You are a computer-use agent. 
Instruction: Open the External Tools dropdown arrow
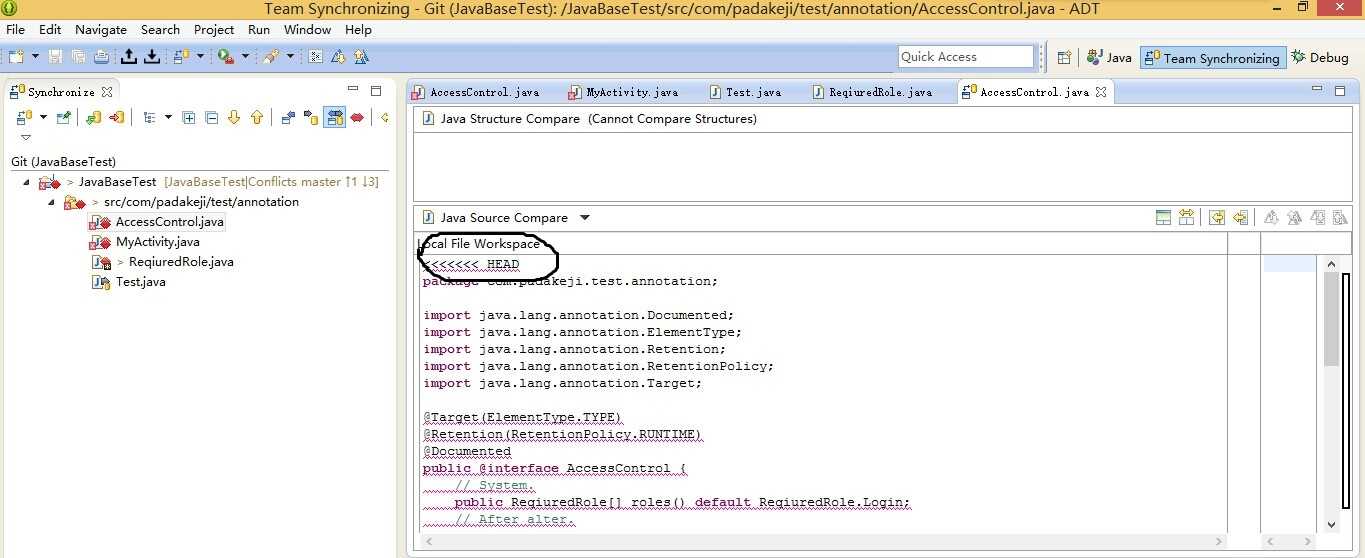(246, 57)
